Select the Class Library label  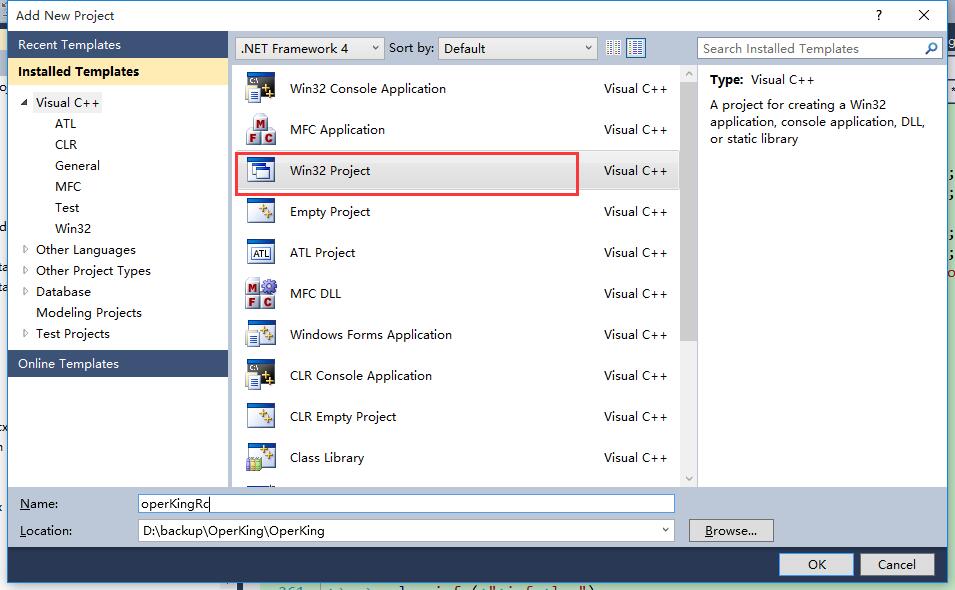pos(327,457)
